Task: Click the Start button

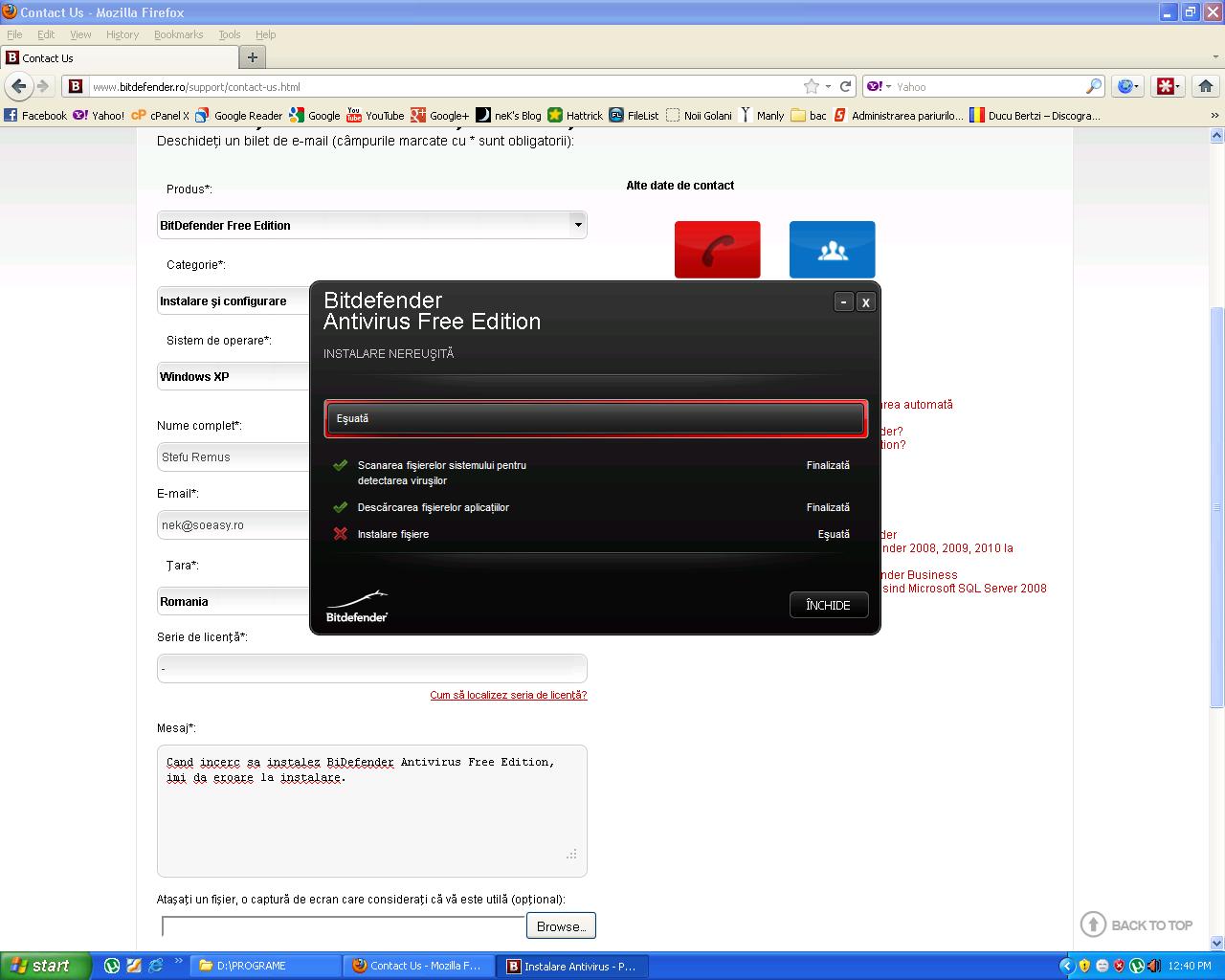Action: pyautogui.click(x=45, y=966)
